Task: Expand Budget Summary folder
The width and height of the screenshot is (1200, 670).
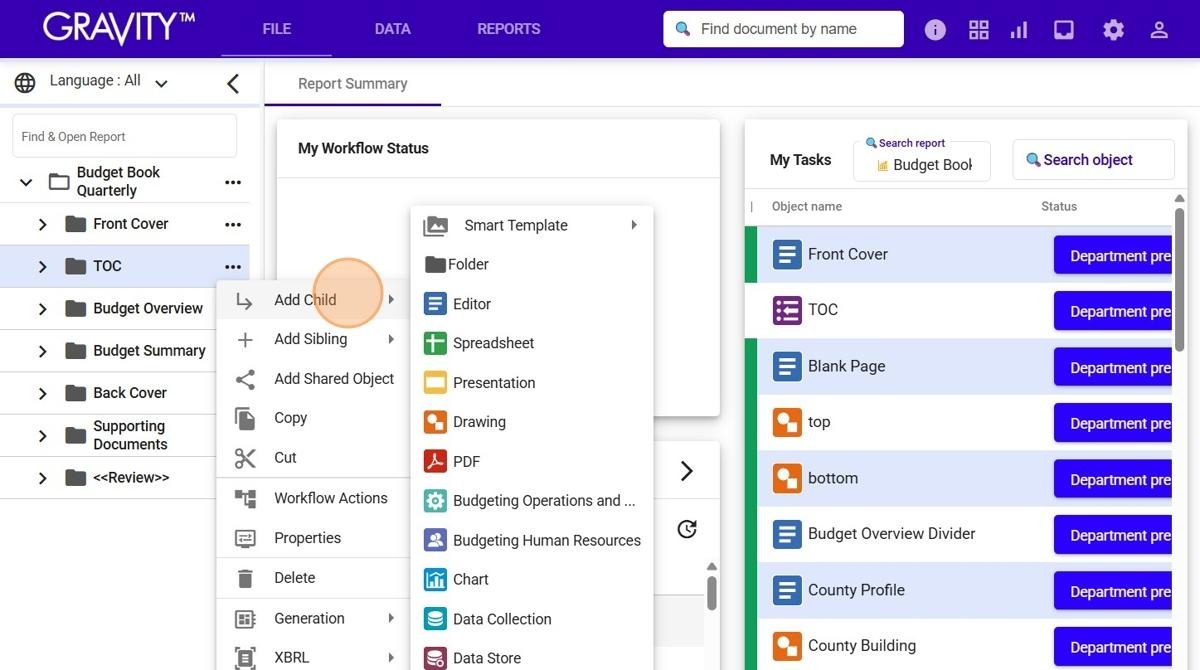Action: coord(42,351)
